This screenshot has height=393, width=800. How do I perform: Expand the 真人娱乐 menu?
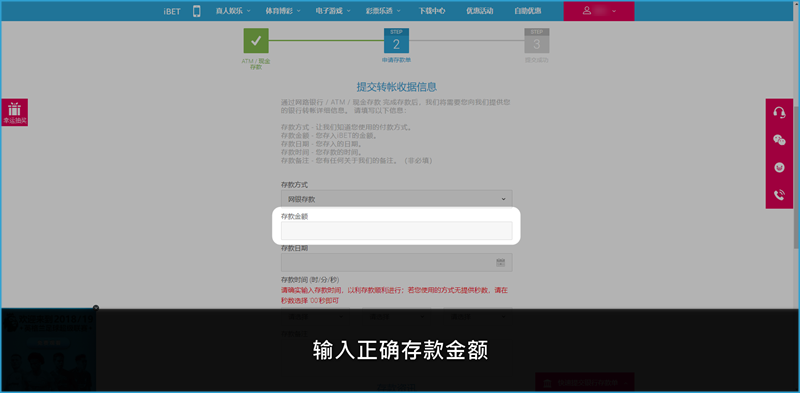233,11
